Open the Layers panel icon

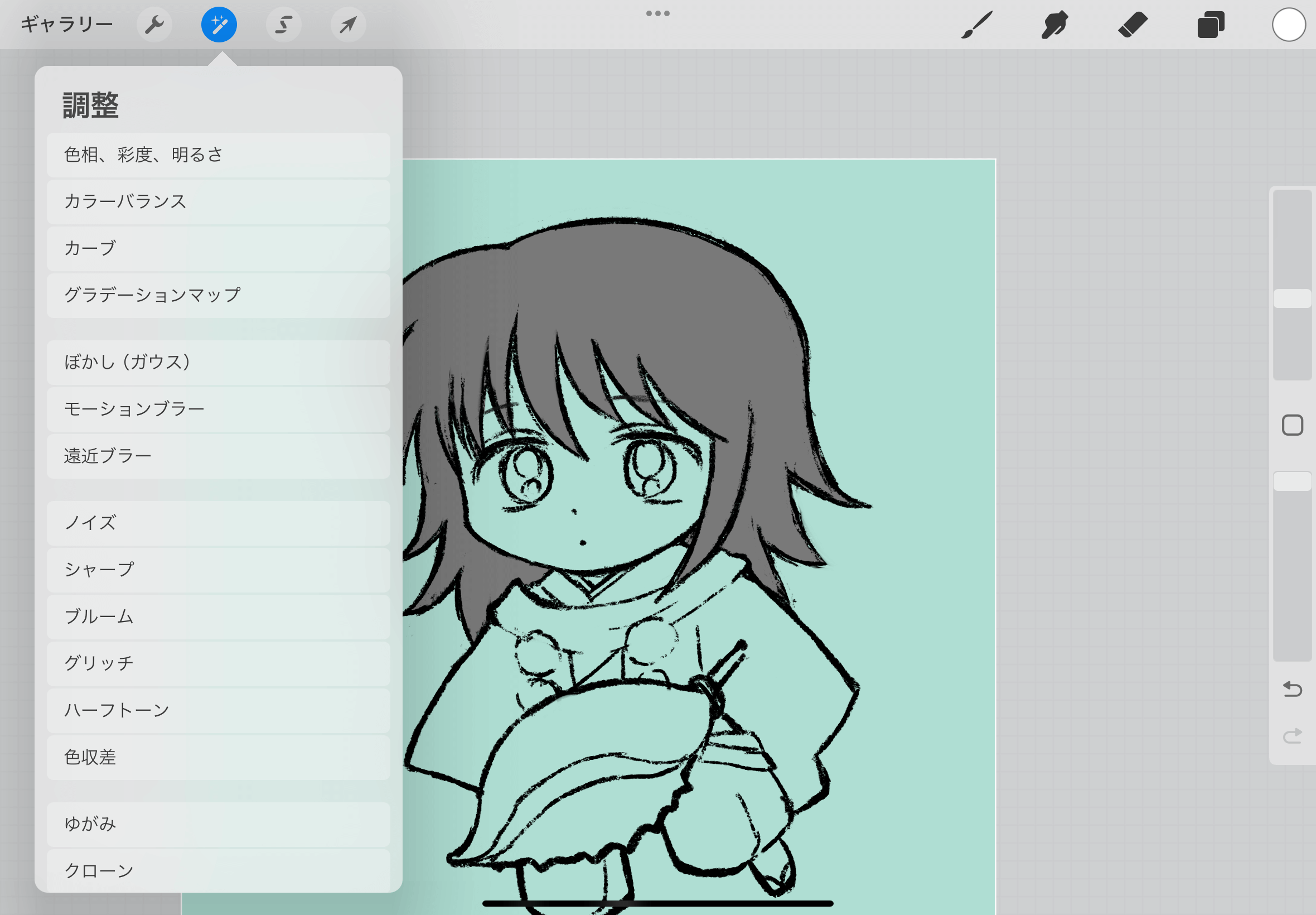(x=1211, y=25)
